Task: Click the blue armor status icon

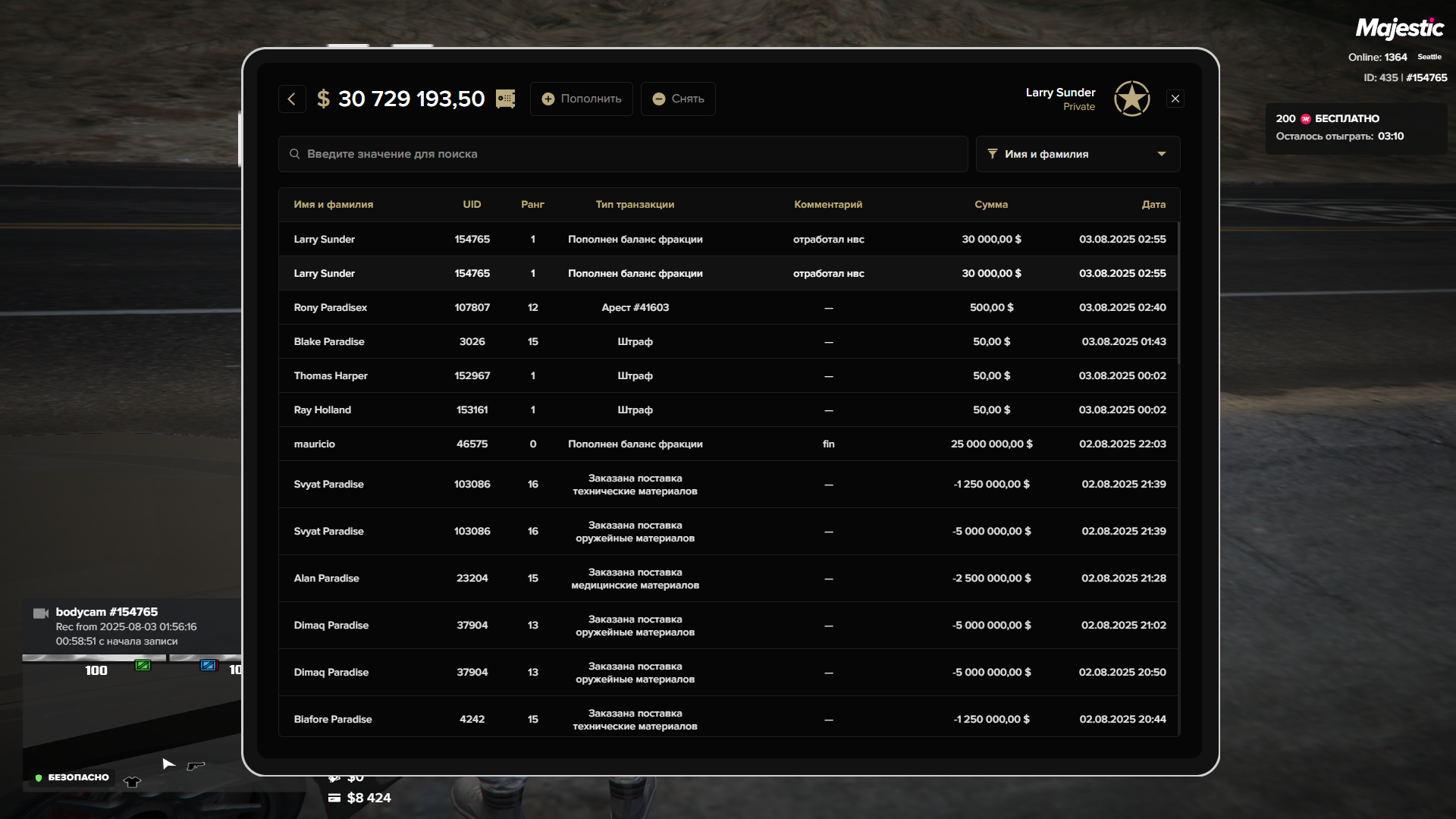Action: click(209, 666)
